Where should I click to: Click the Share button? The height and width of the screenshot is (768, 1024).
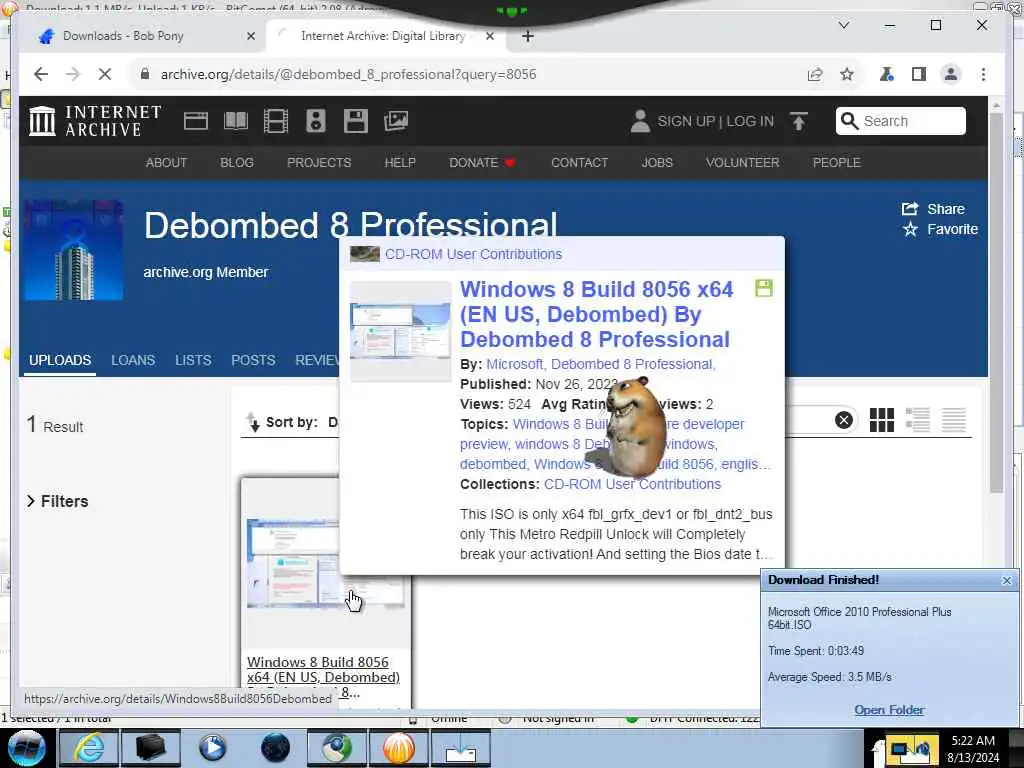pos(933,209)
